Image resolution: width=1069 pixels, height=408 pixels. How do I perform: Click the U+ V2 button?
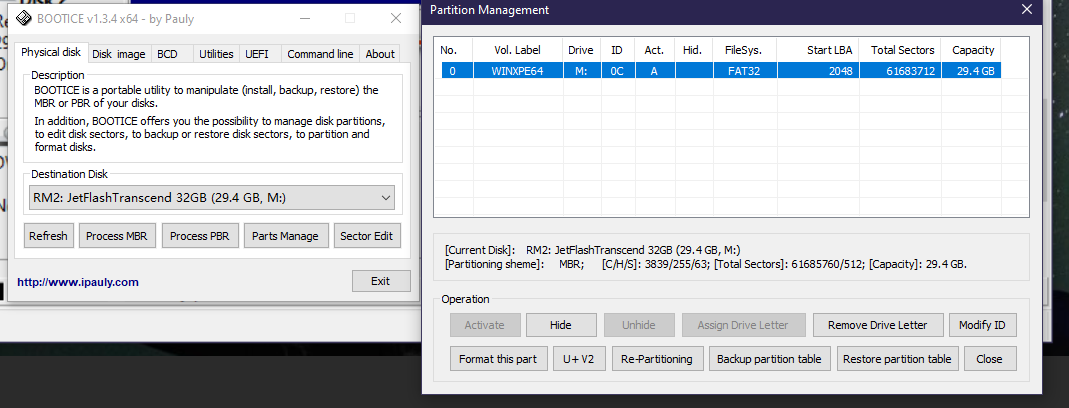[x=579, y=359]
